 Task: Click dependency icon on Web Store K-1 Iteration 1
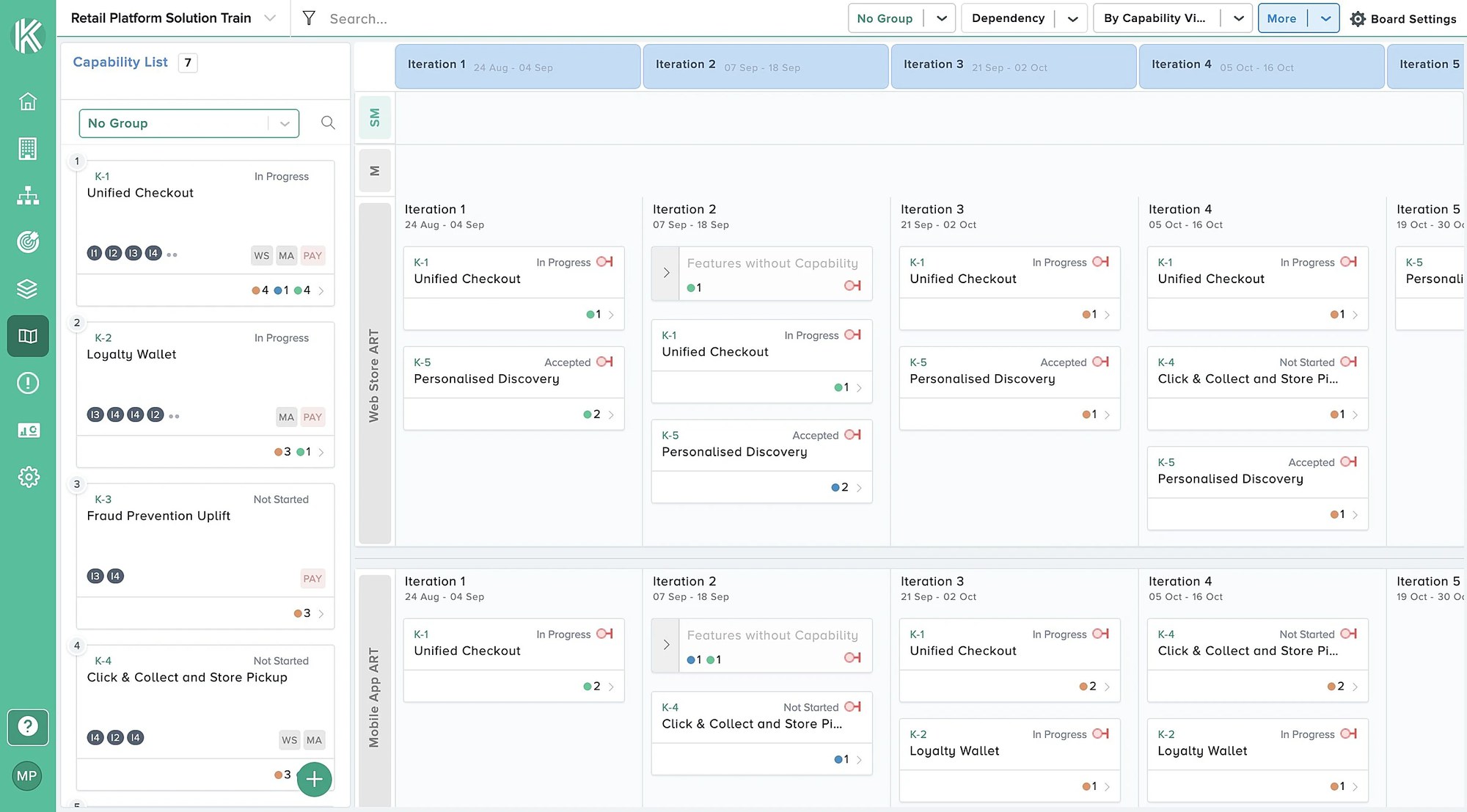coord(605,262)
